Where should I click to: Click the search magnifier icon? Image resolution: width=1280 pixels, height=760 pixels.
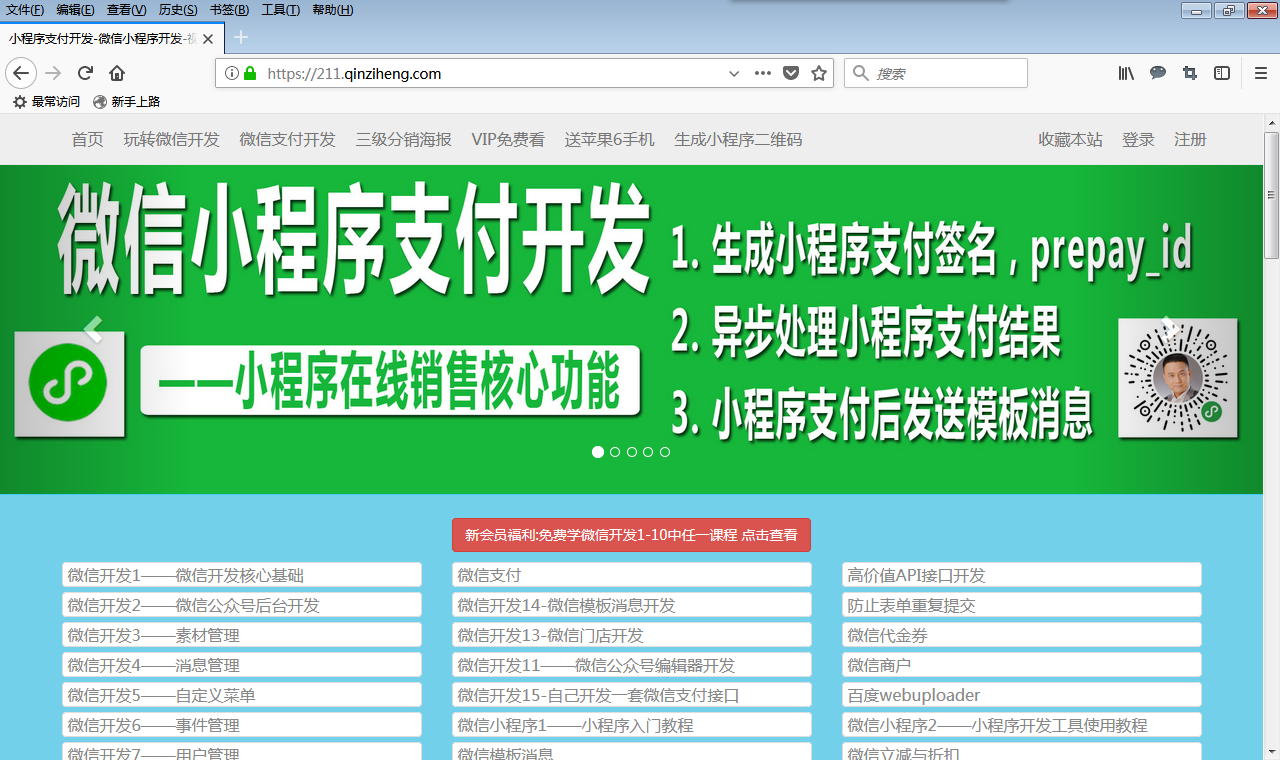pos(859,73)
